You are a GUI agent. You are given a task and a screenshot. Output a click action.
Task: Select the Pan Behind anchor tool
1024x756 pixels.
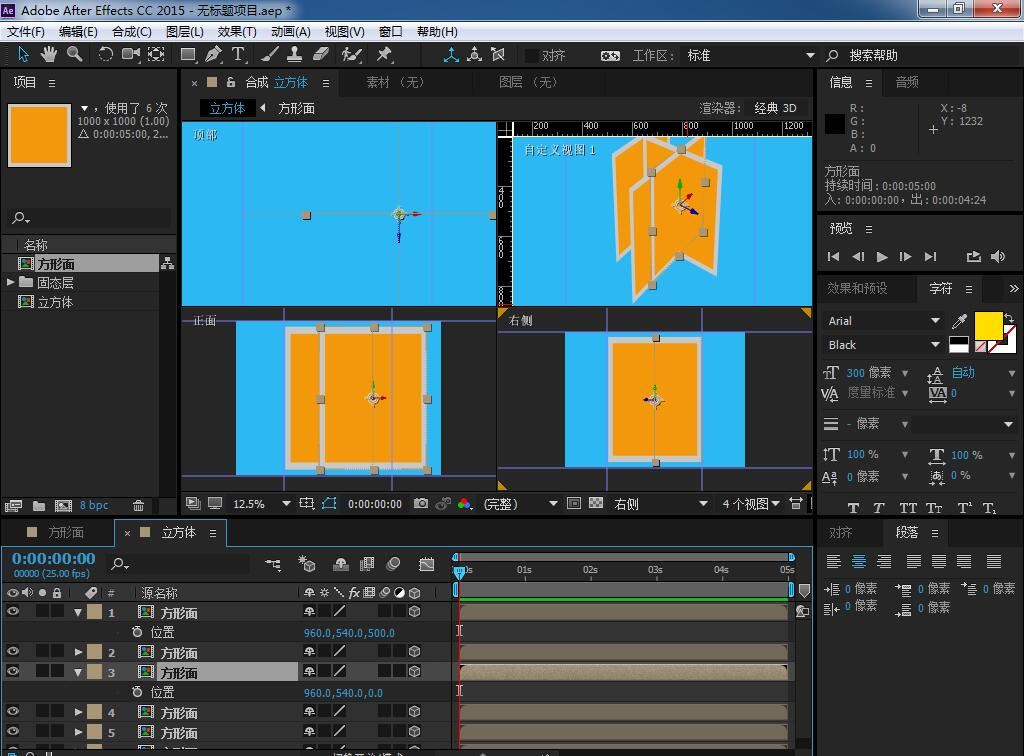tap(156, 55)
